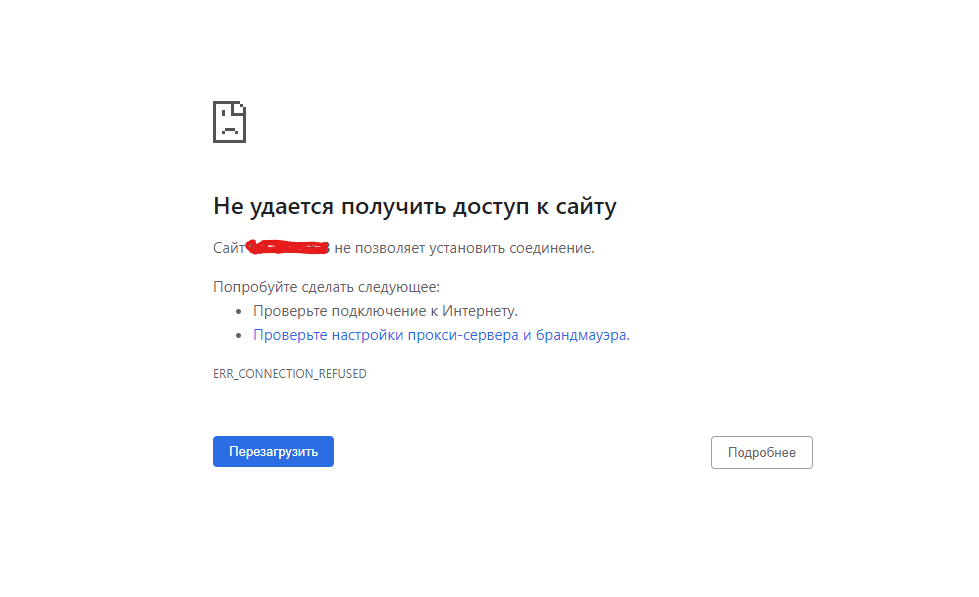This screenshot has height=597, width=979.
Task: Click the bullet "Проверьте подключение к Интернету"
Action: click(384, 310)
